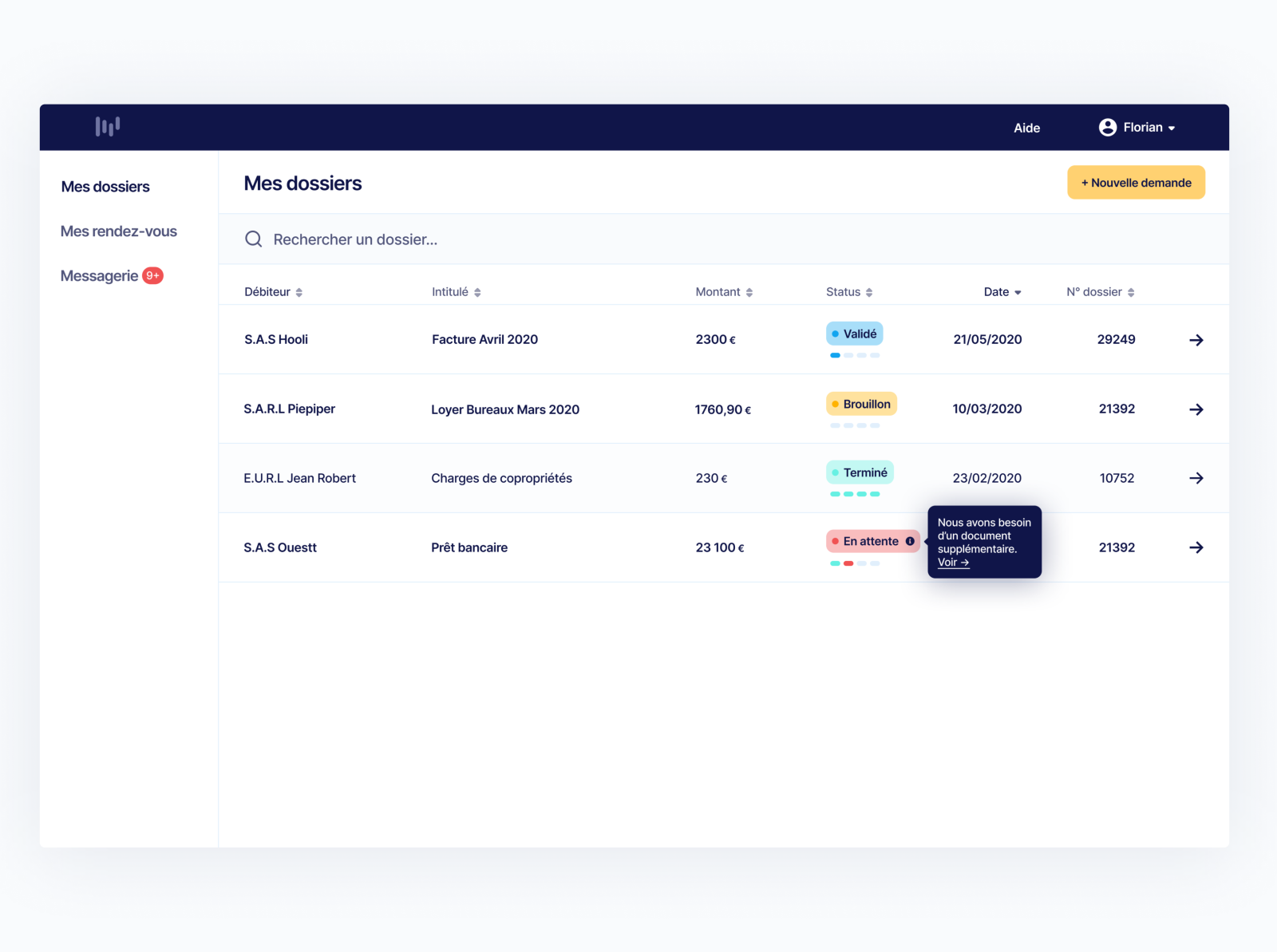Open the search magnifier icon

(253, 239)
